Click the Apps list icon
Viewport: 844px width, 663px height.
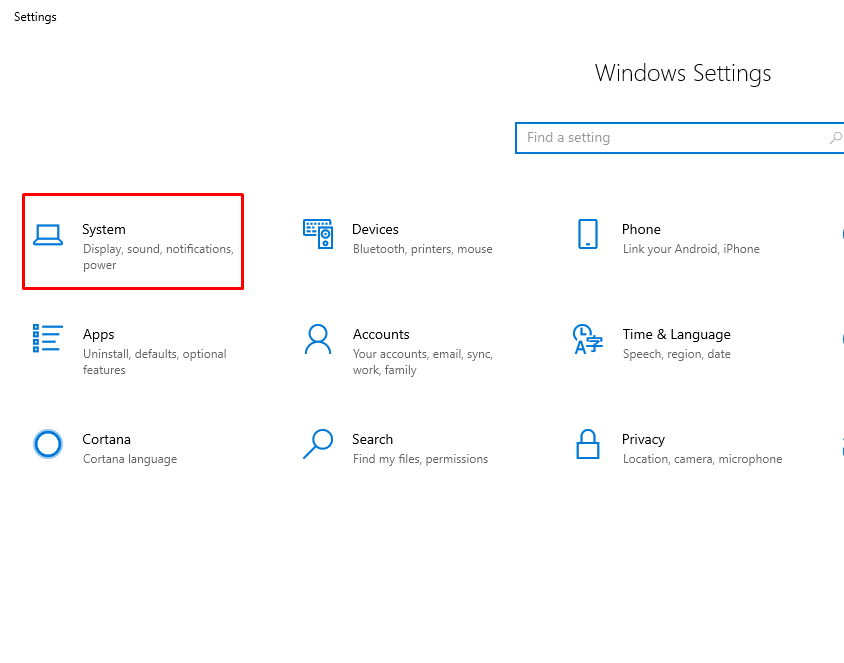click(x=48, y=339)
